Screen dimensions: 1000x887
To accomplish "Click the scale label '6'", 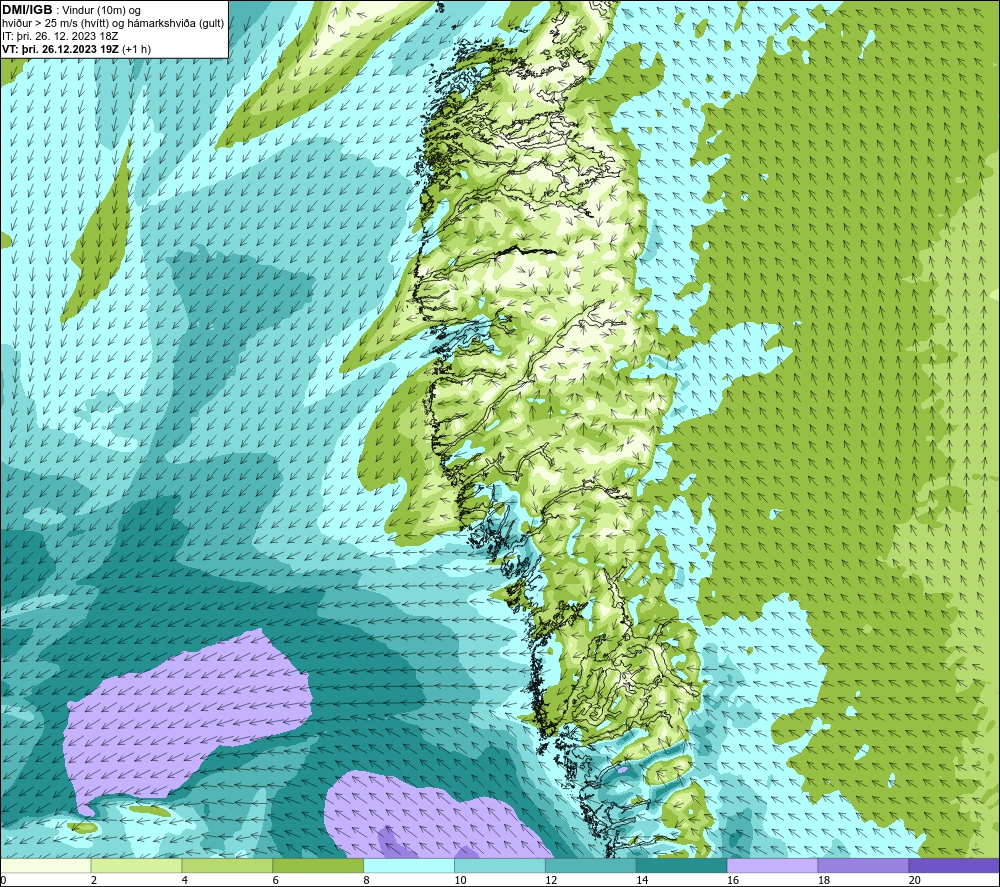I will (276, 880).
